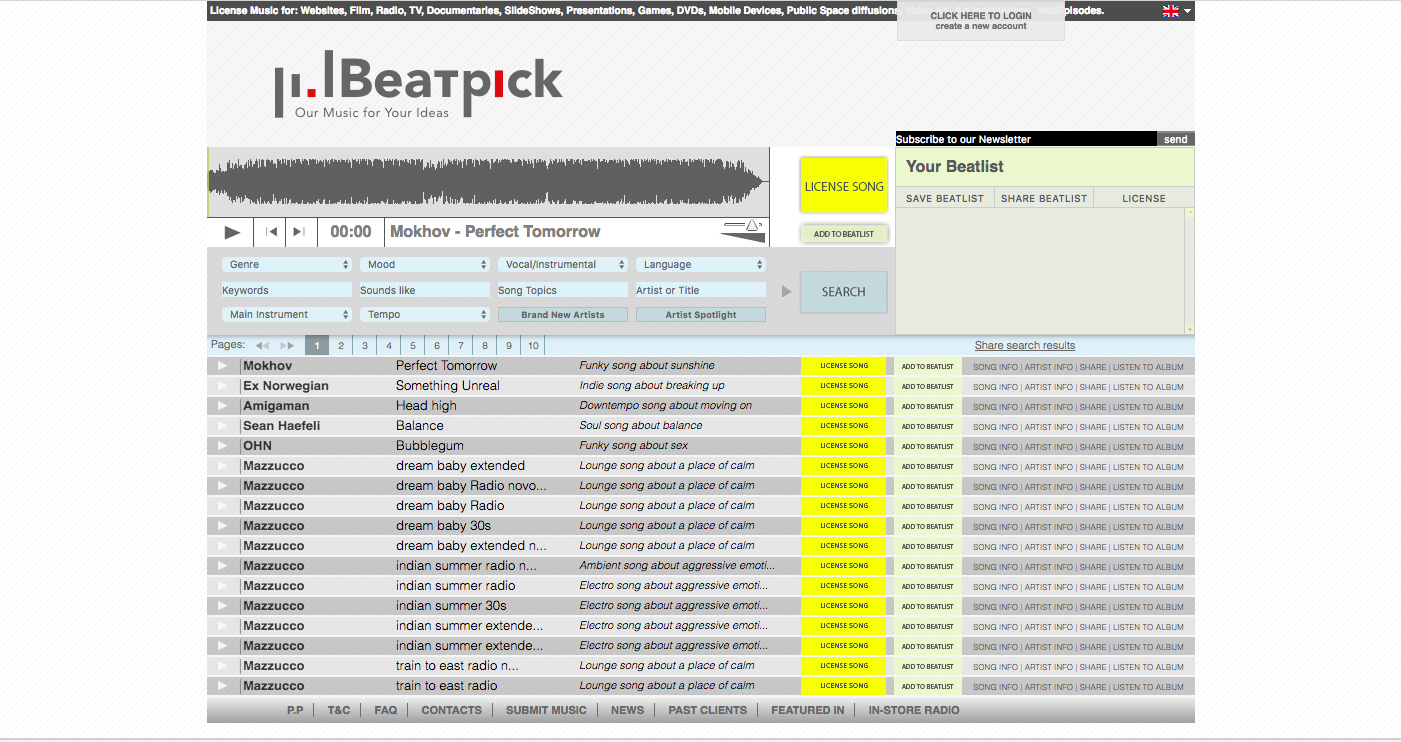Screen dimensions: 1401x742
Task: Click the SEARCH button
Action: (843, 292)
